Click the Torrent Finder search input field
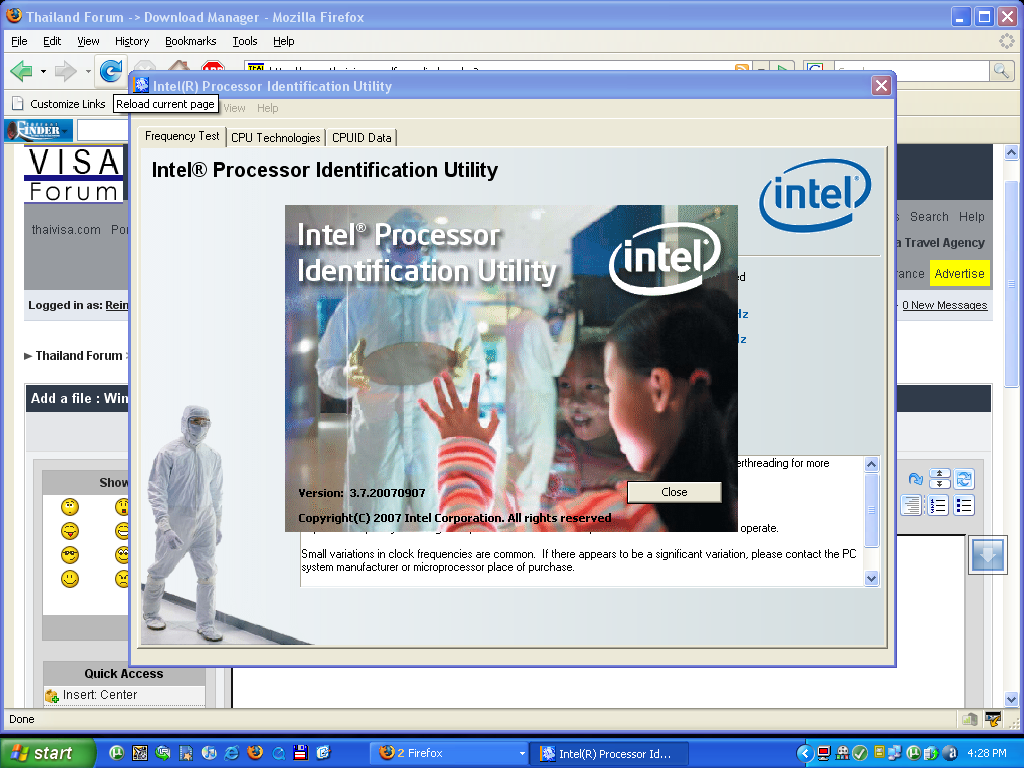 click(x=103, y=130)
